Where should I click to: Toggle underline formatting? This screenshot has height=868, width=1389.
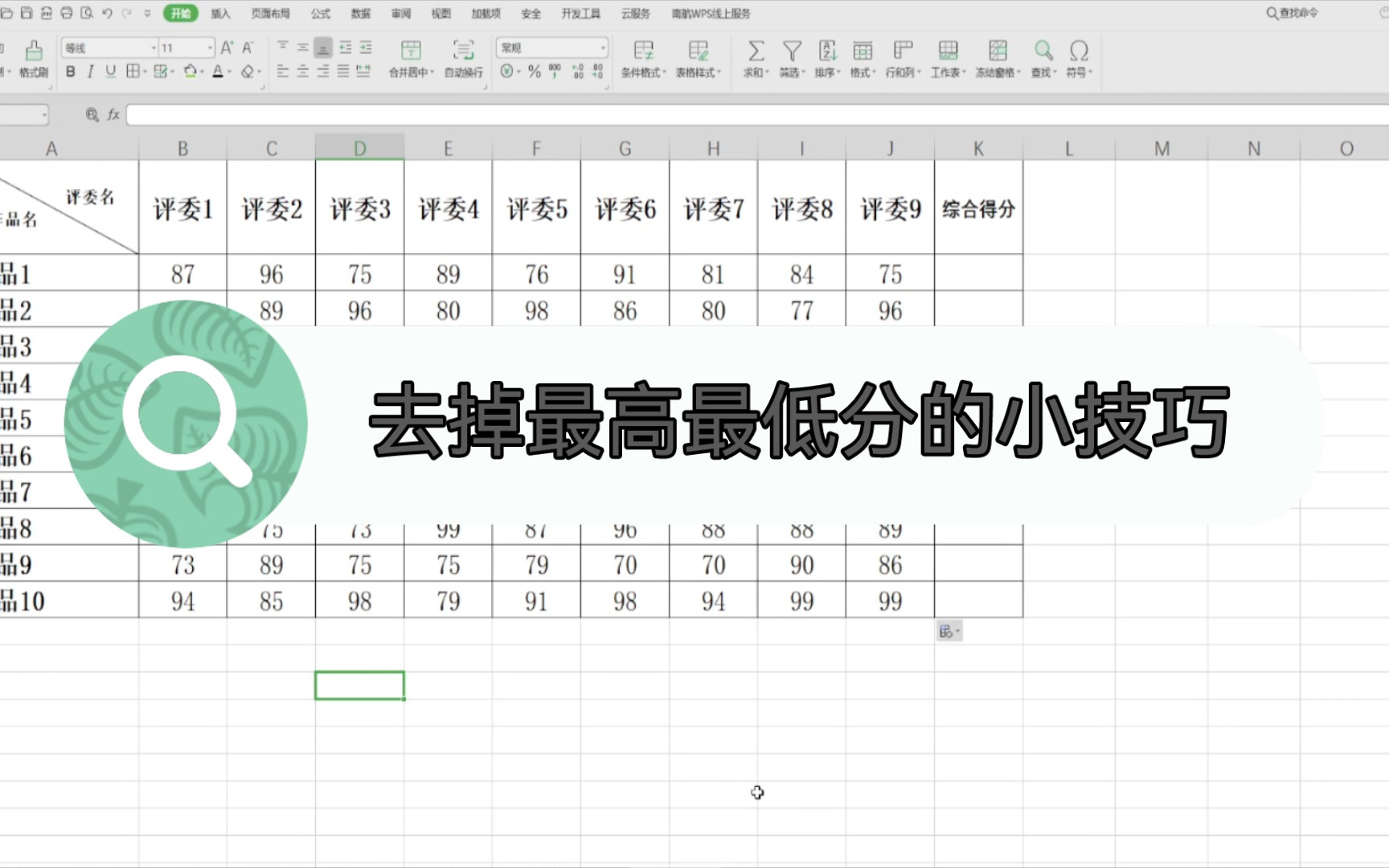pyautogui.click(x=109, y=72)
